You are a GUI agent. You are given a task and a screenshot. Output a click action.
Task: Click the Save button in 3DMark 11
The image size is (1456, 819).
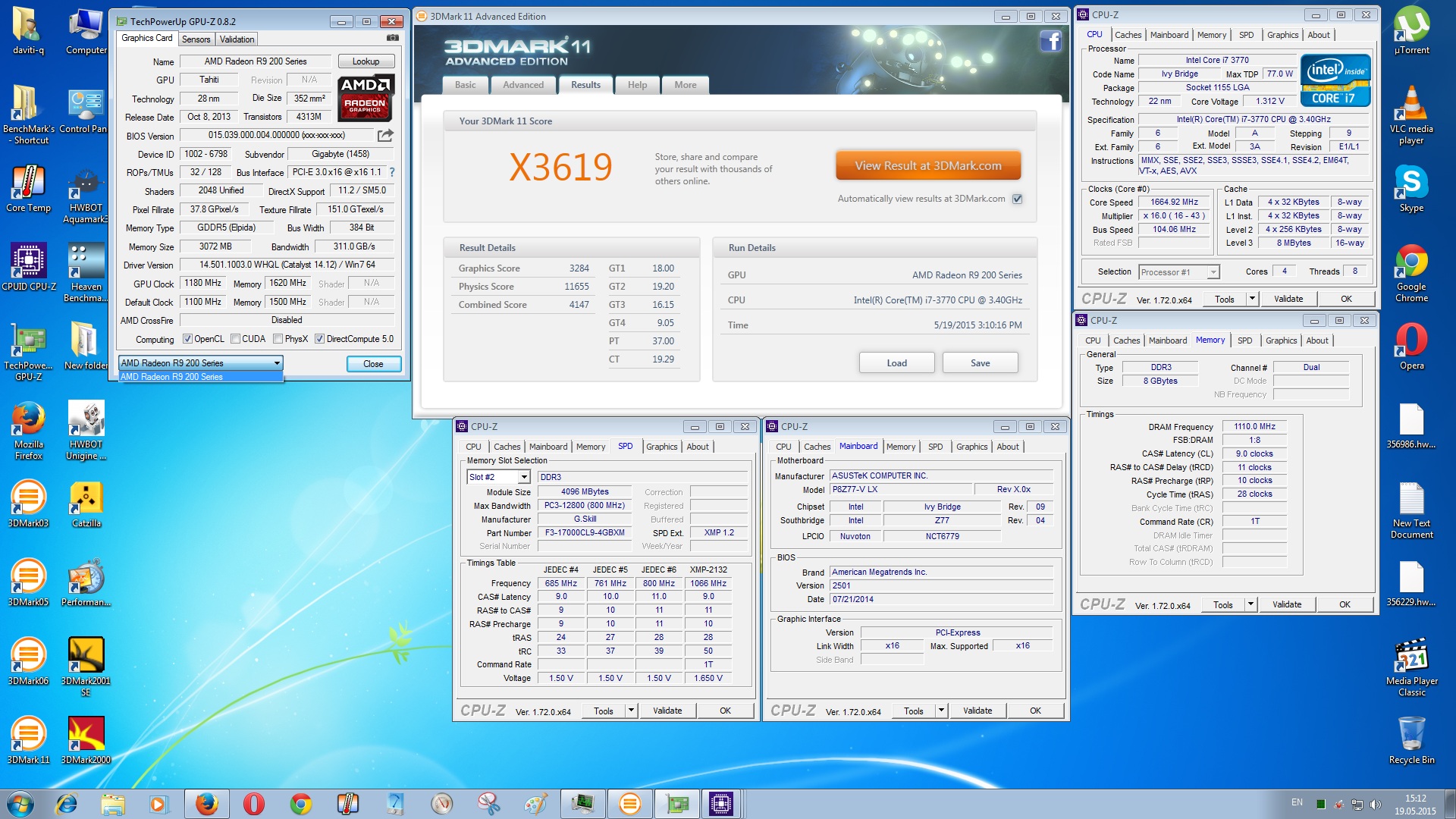980,363
